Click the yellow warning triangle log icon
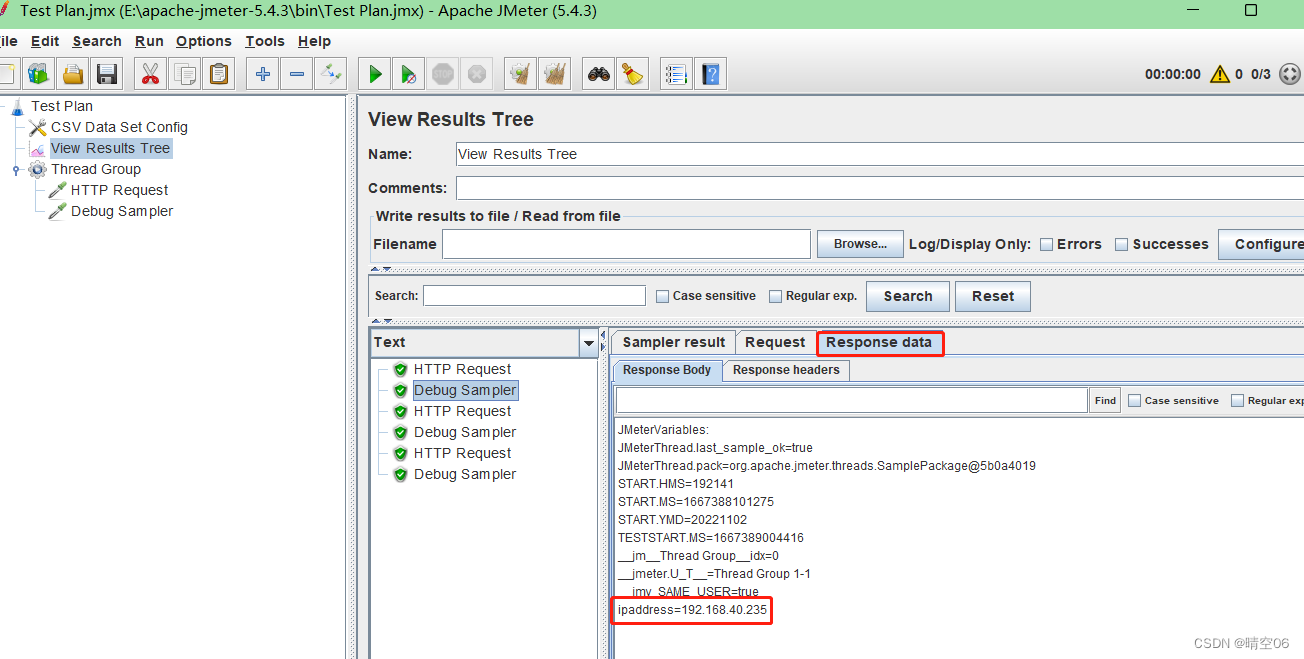1304x659 pixels. [x=1220, y=74]
